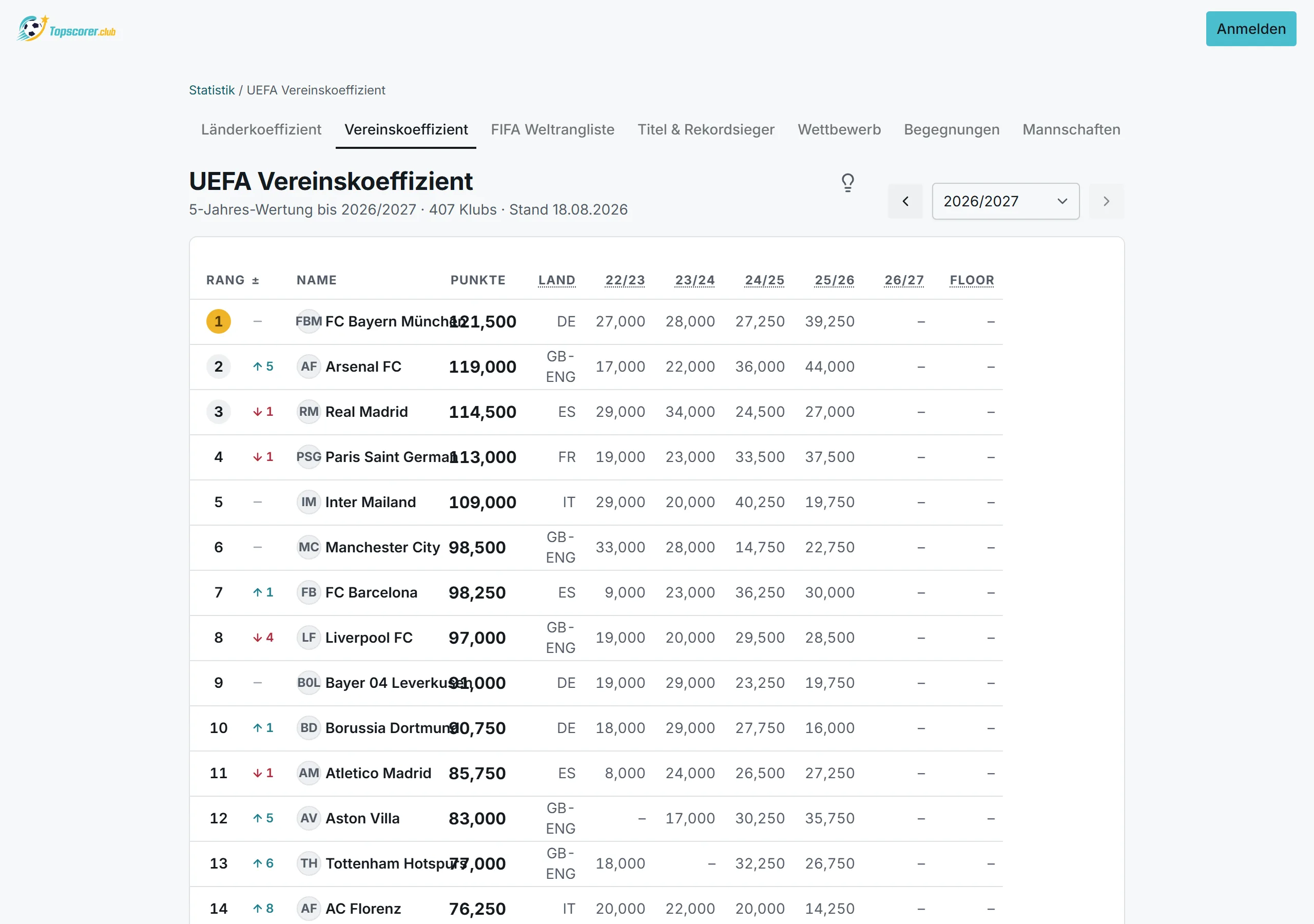Click the PUNKTE column header
Screen dimensions: 1314x924
477,280
